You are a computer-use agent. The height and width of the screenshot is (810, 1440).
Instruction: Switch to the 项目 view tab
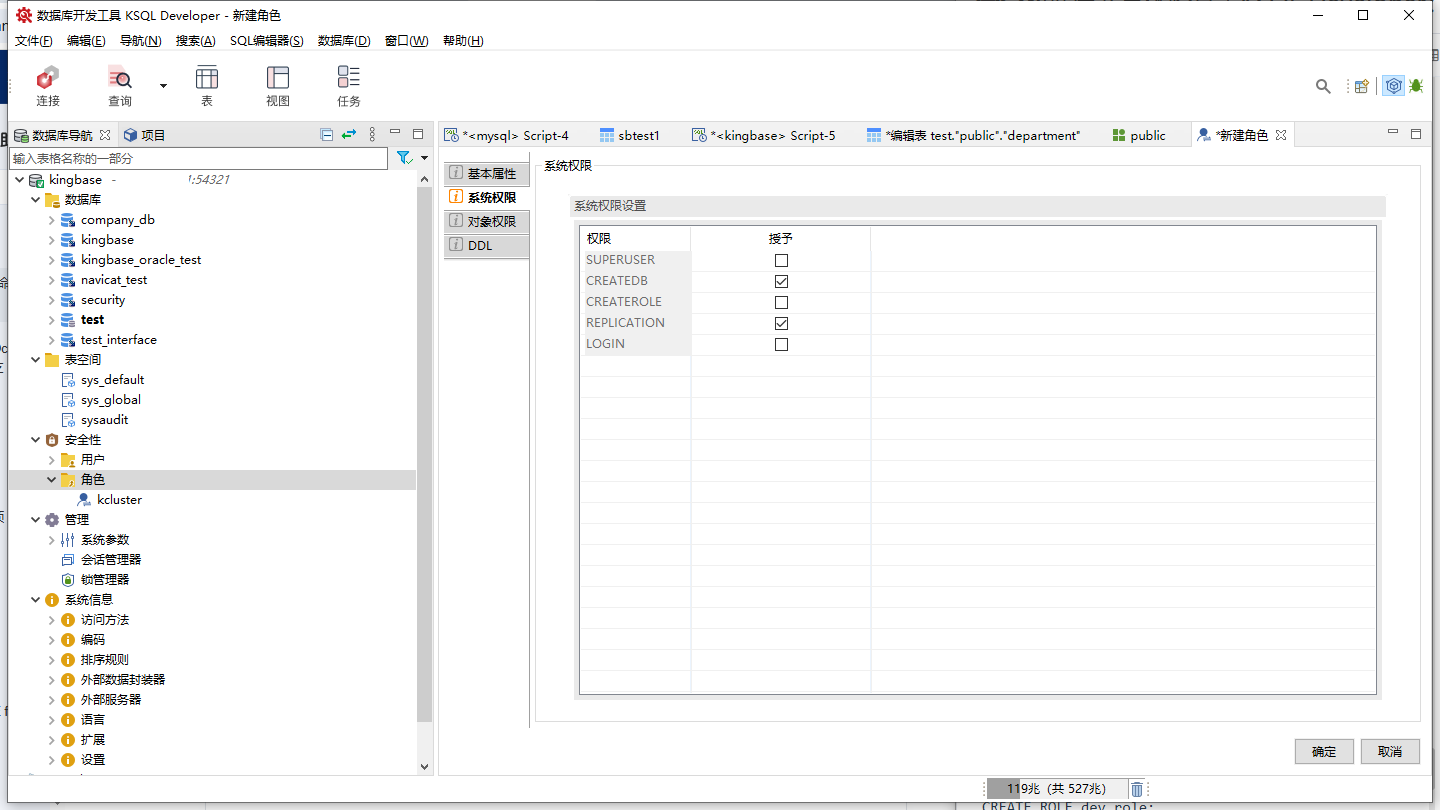tap(144, 135)
